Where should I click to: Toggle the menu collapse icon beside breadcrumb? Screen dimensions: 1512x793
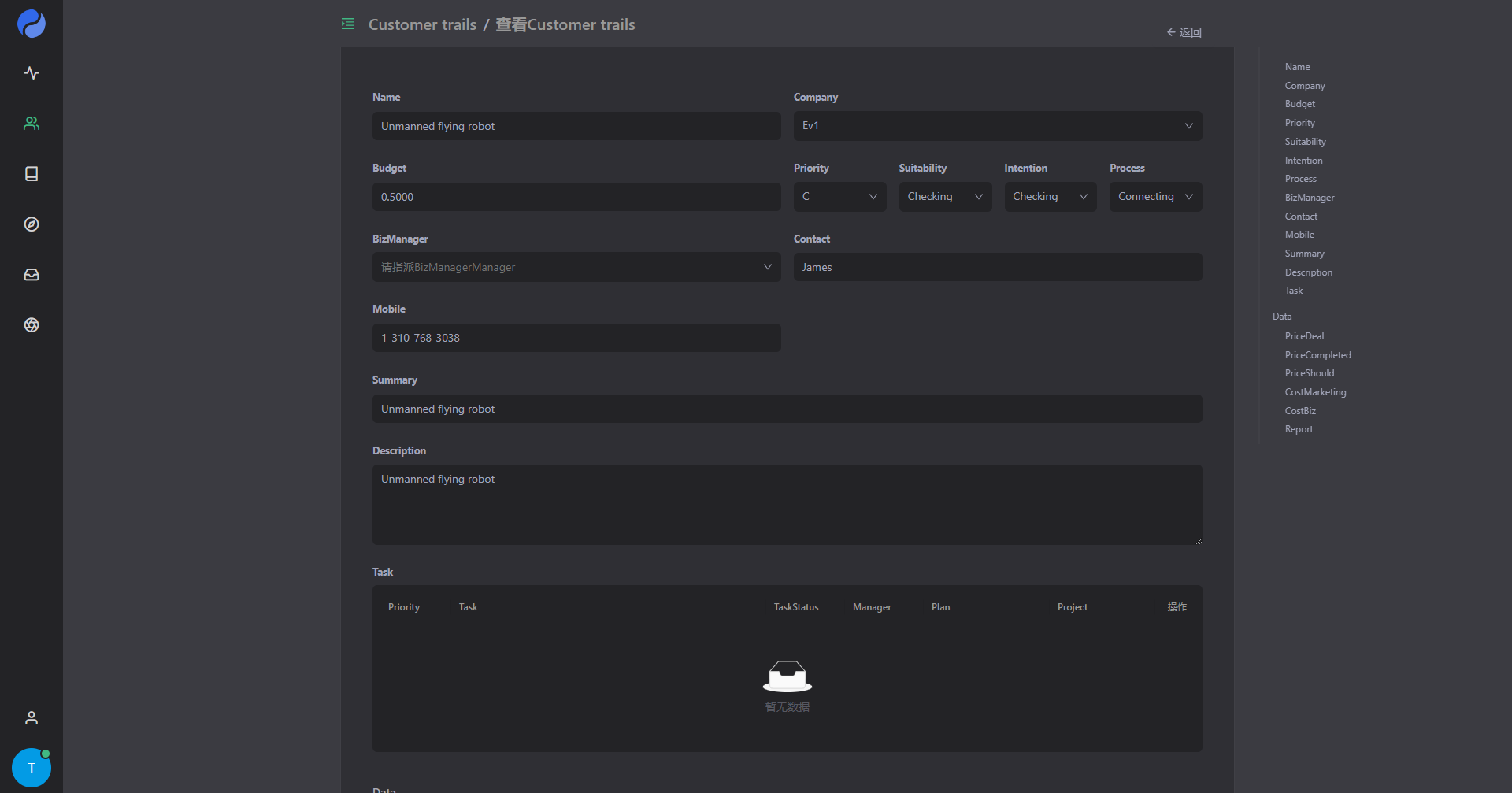click(348, 24)
